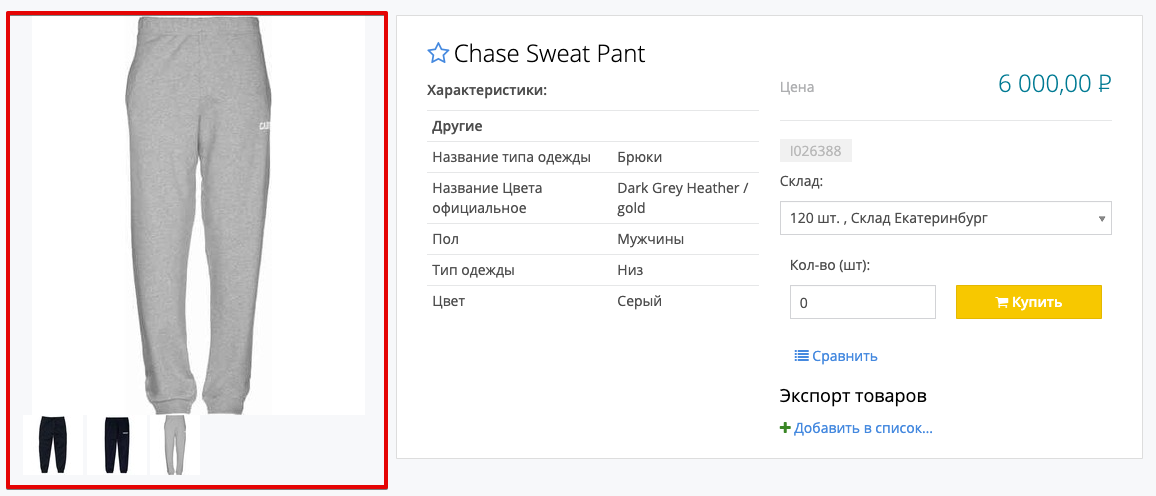Click the favorite star next to Chase Sweat Pant
The image size is (1156, 496).
tap(438, 54)
